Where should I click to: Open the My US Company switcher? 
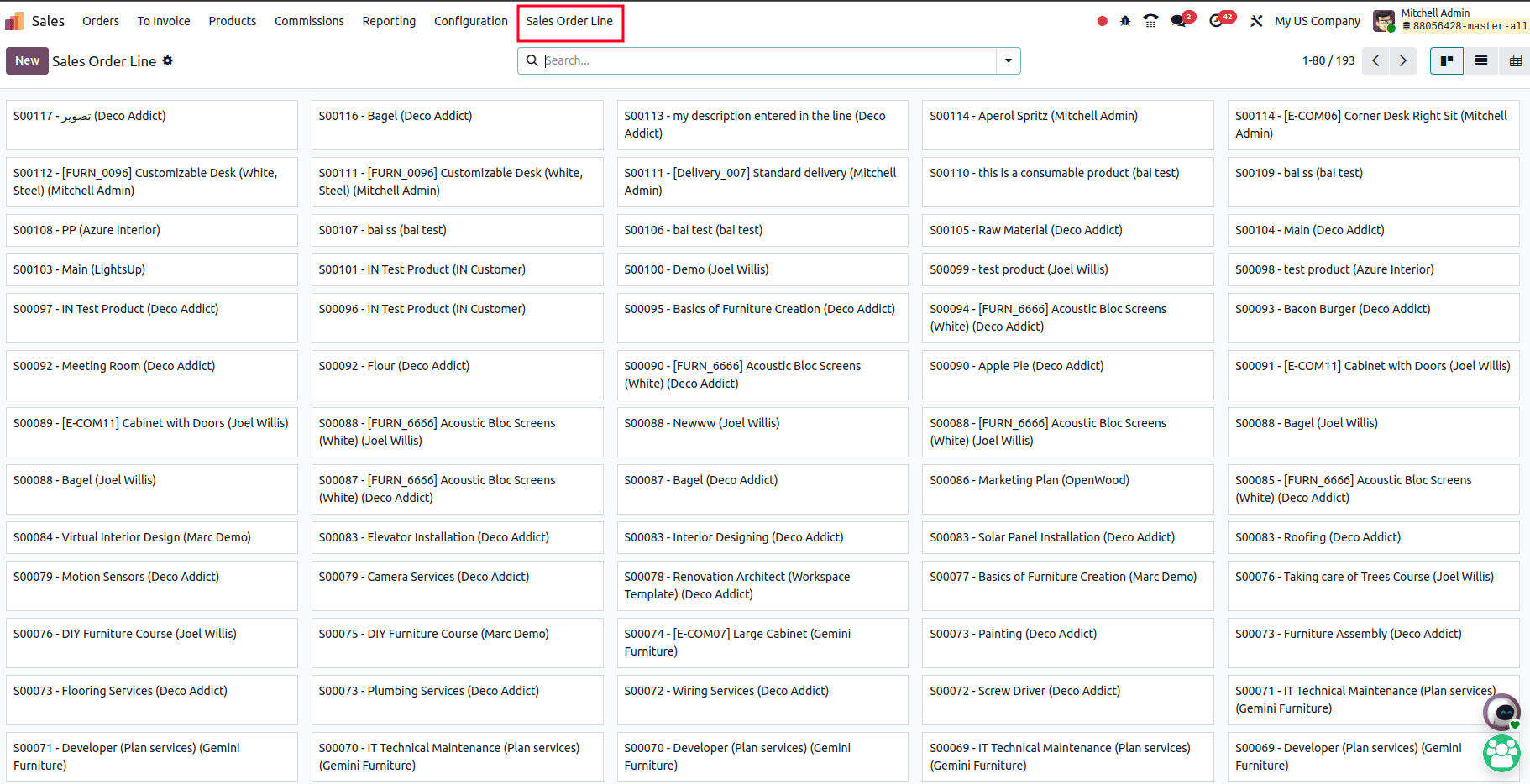tap(1318, 21)
